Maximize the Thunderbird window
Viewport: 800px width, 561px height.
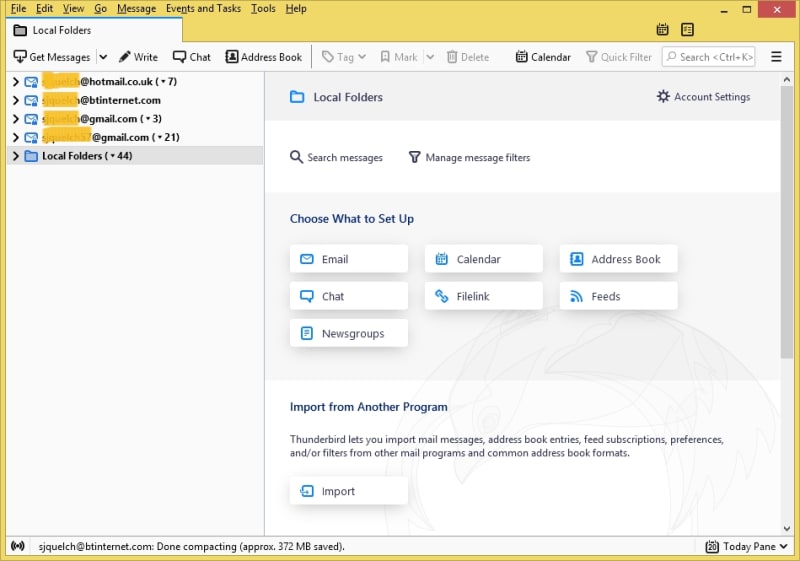746,10
